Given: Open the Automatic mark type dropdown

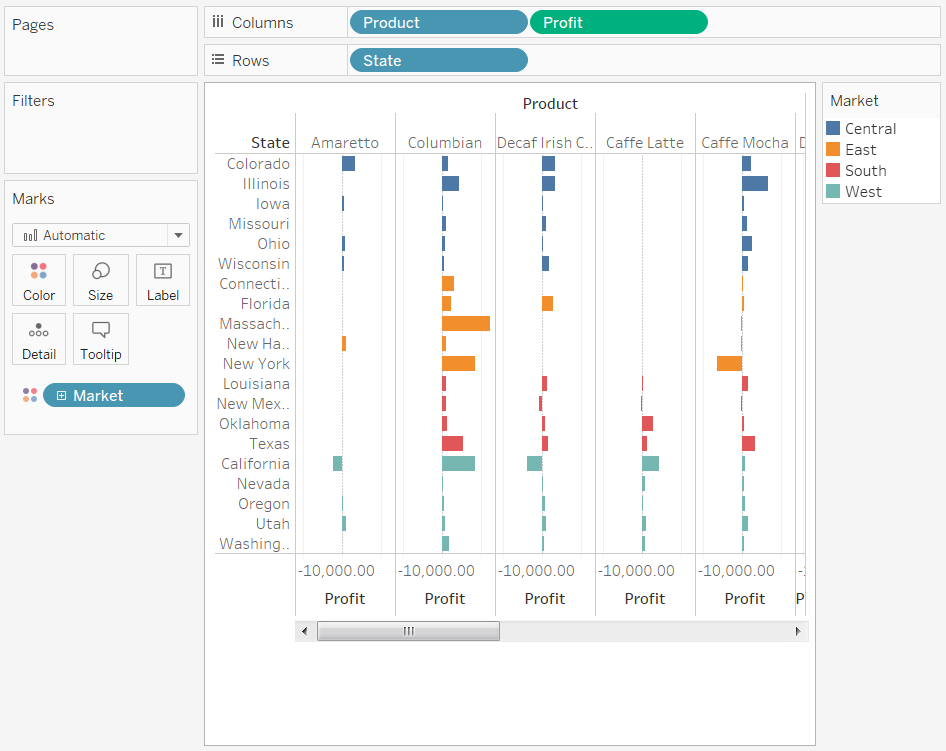Looking at the screenshot, I should coord(101,235).
